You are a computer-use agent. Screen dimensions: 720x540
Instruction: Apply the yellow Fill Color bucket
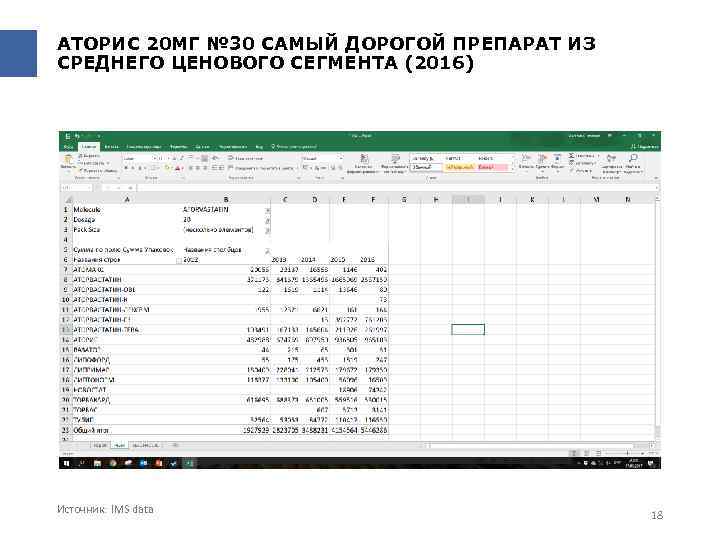(x=167, y=168)
